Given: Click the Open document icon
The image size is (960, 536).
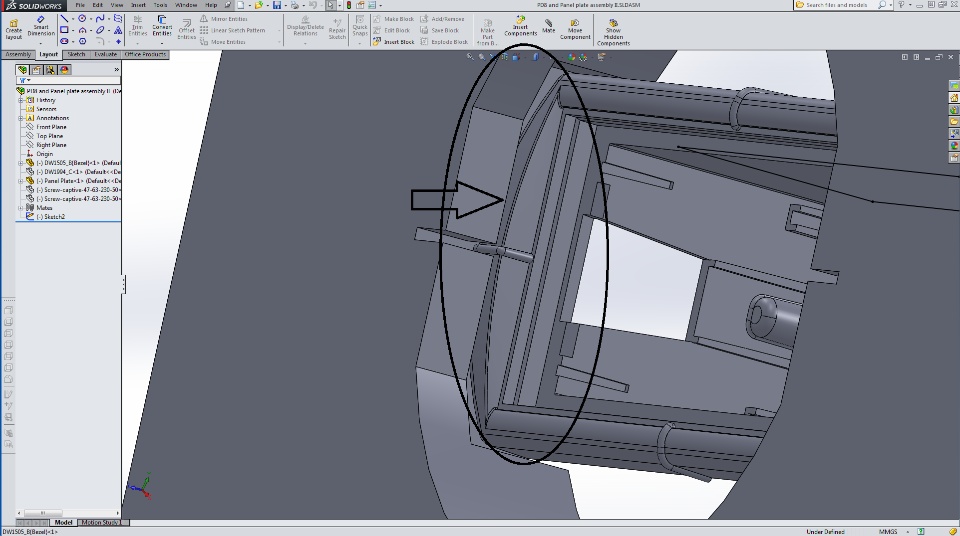Looking at the screenshot, I should tap(258, 5).
